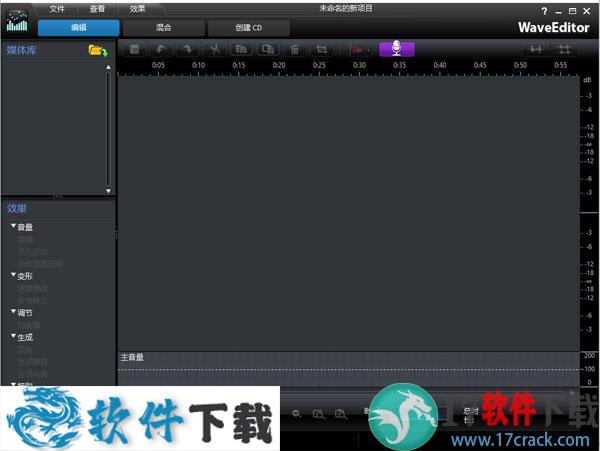
Task: Click the 0:15 mark on timeline ruler
Action: [x=239, y=65]
